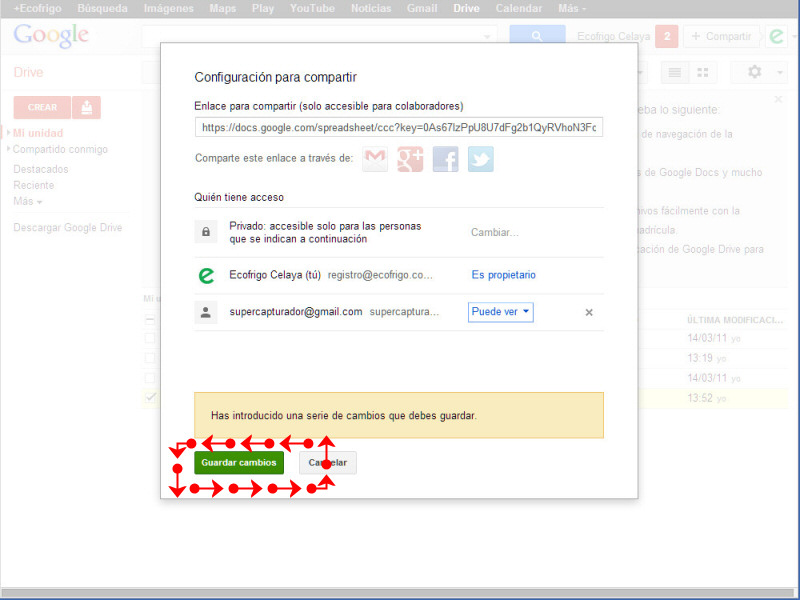Expand the Compartido conmigo tree item
This screenshot has width=800, height=600.
tap(9, 149)
